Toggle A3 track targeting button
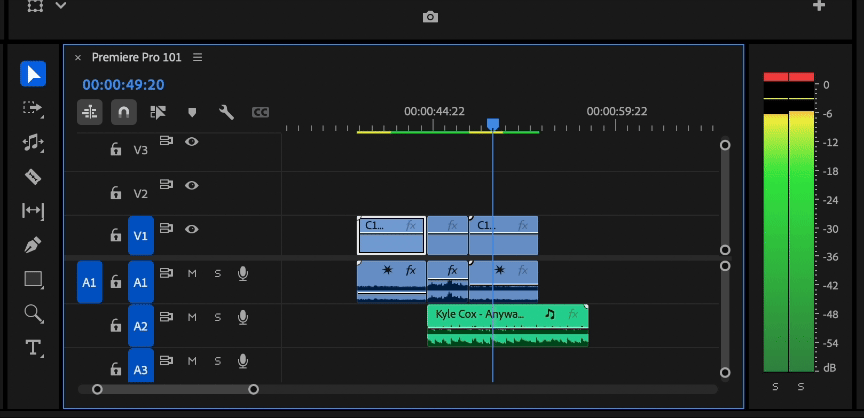This screenshot has height=418, width=864. (141, 366)
